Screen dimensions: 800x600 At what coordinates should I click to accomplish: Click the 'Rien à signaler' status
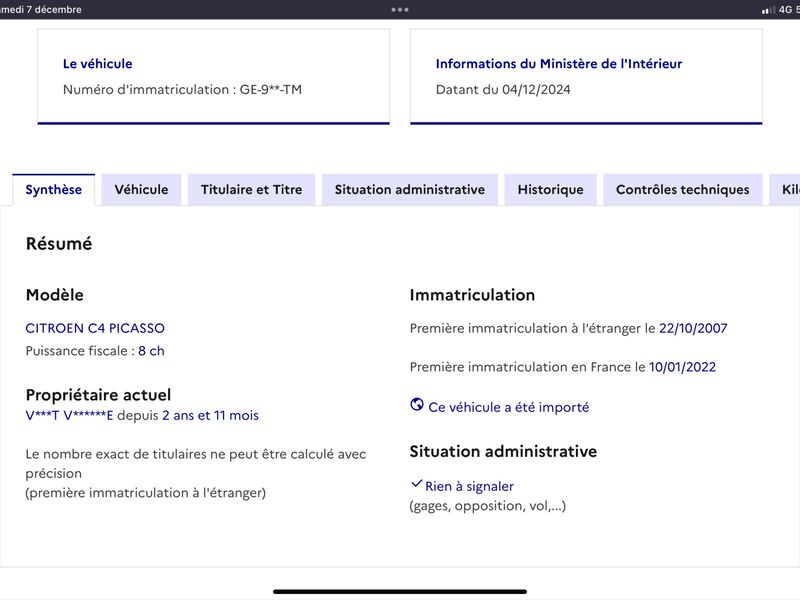[469, 486]
